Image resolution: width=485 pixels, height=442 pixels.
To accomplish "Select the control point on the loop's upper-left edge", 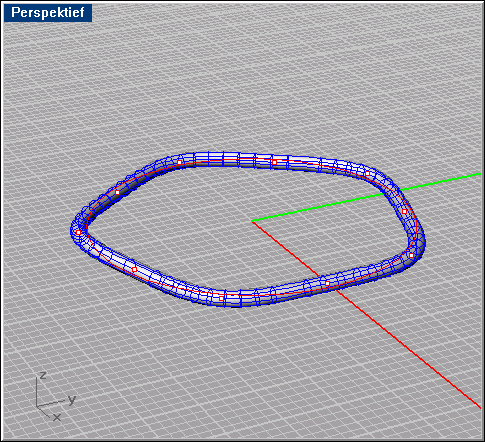I will click(117, 192).
